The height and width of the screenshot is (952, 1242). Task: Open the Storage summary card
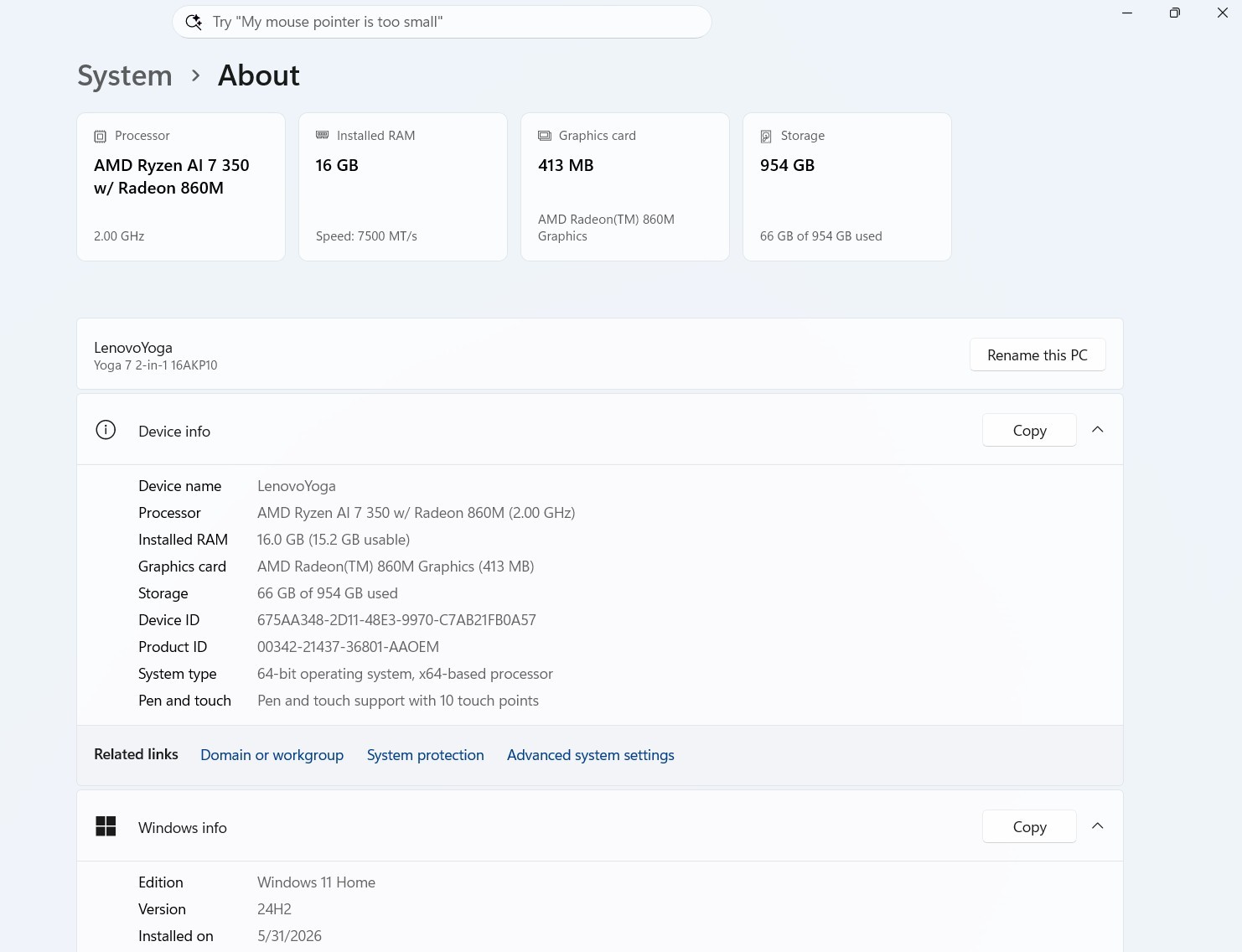tap(847, 187)
